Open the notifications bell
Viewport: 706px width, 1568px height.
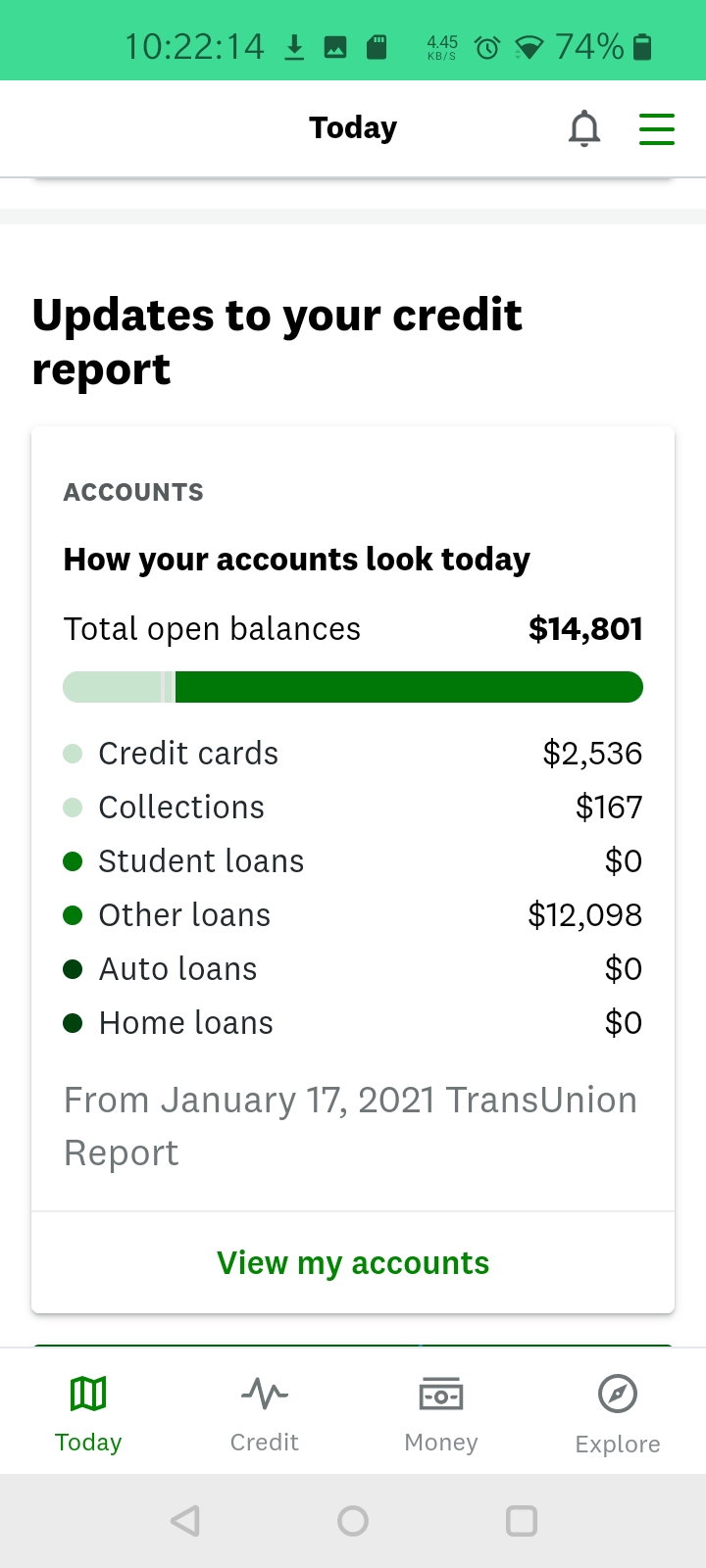(584, 128)
